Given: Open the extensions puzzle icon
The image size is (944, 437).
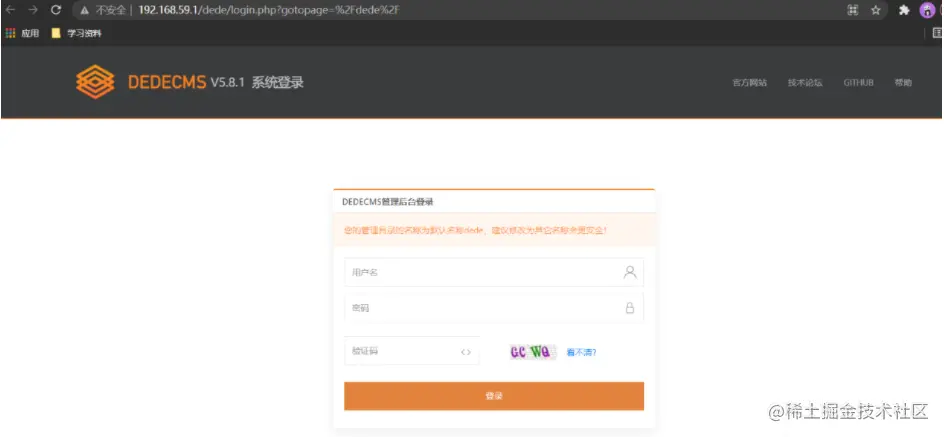Looking at the screenshot, I should [x=904, y=10].
